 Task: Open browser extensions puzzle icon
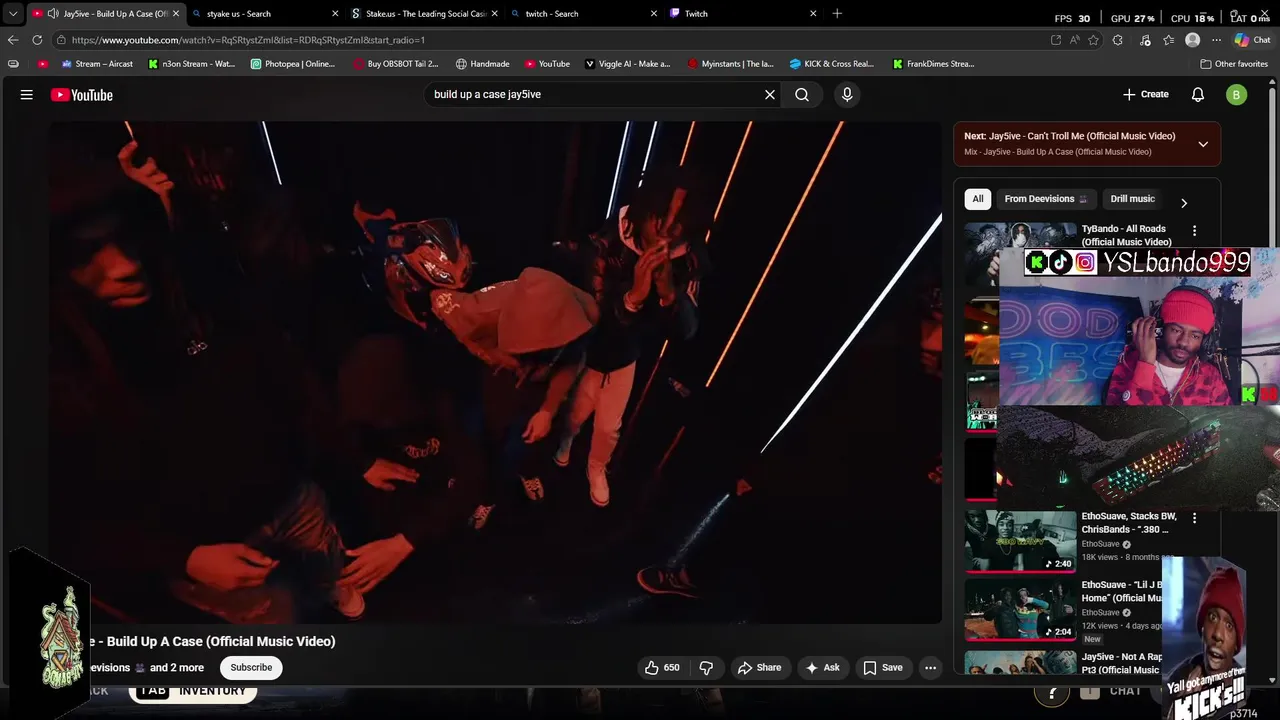(x=1117, y=40)
